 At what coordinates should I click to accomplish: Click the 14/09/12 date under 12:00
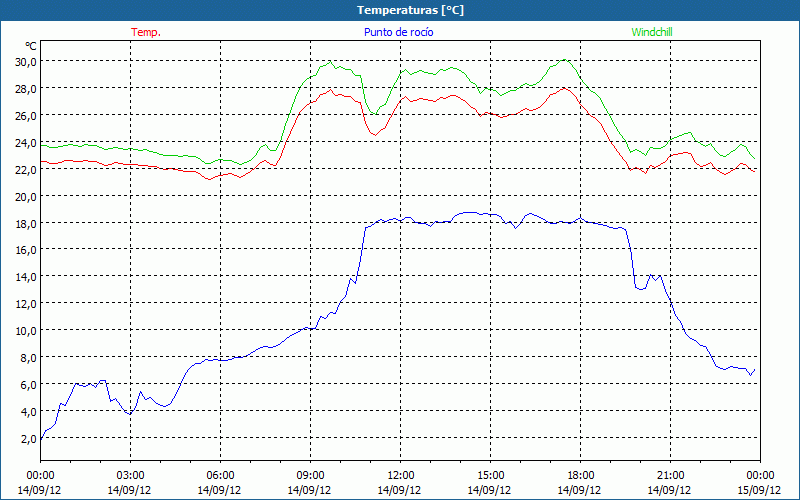point(399,490)
